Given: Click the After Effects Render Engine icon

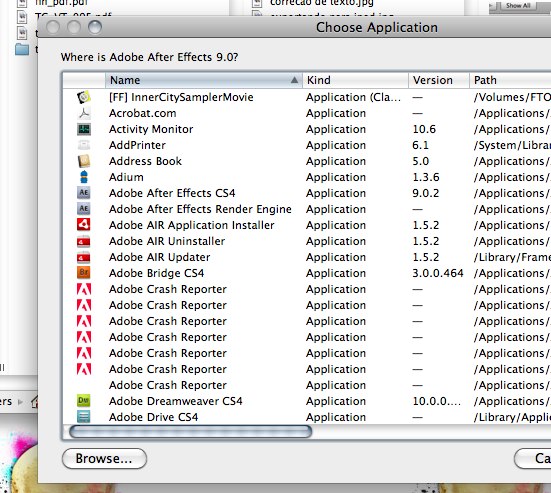Looking at the screenshot, I should (x=84, y=209).
